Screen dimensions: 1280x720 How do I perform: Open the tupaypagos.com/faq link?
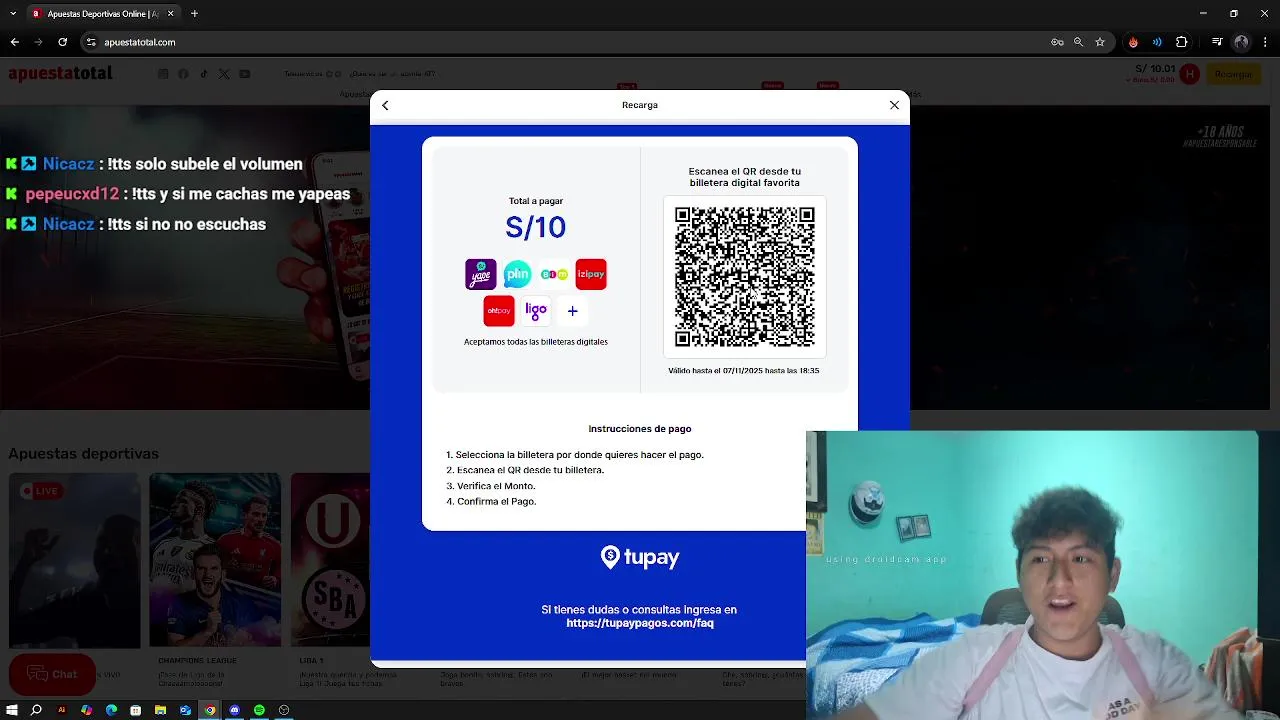tap(640, 623)
